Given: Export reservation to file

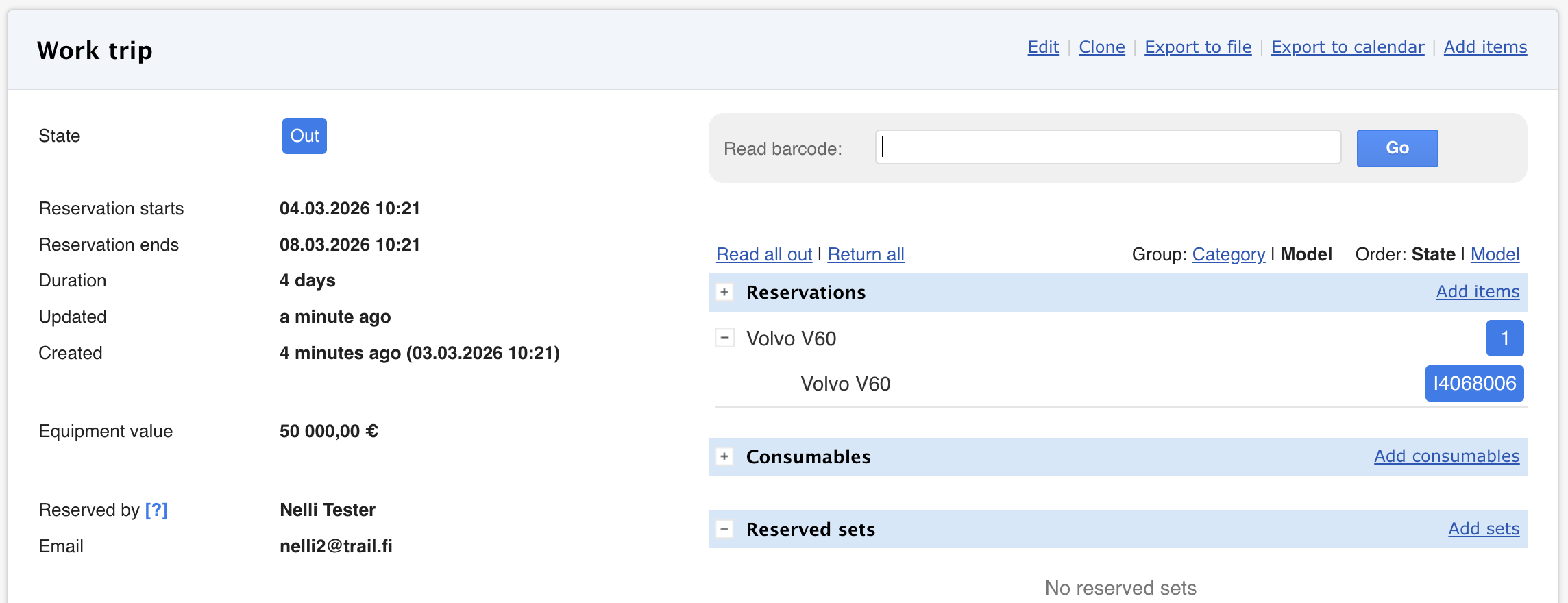Looking at the screenshot, I should point(1198,47).
